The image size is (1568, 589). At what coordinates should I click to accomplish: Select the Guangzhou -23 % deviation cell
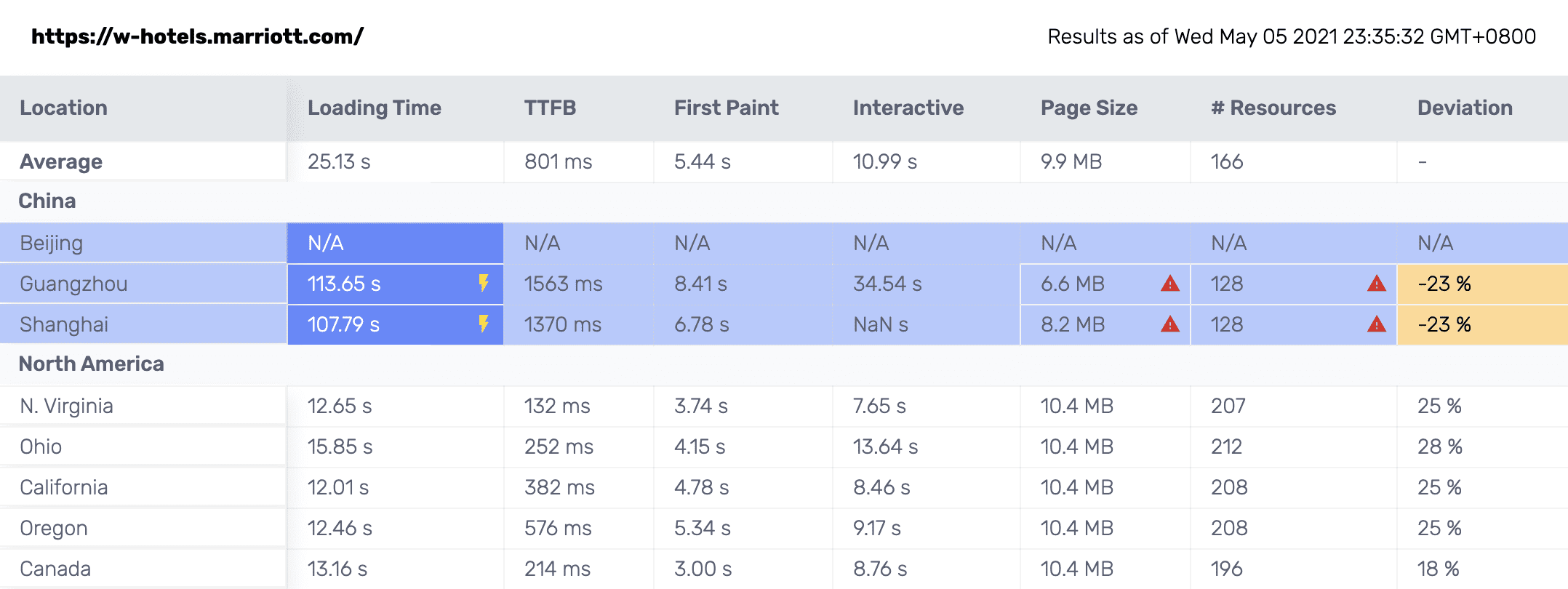(1482, 284)
